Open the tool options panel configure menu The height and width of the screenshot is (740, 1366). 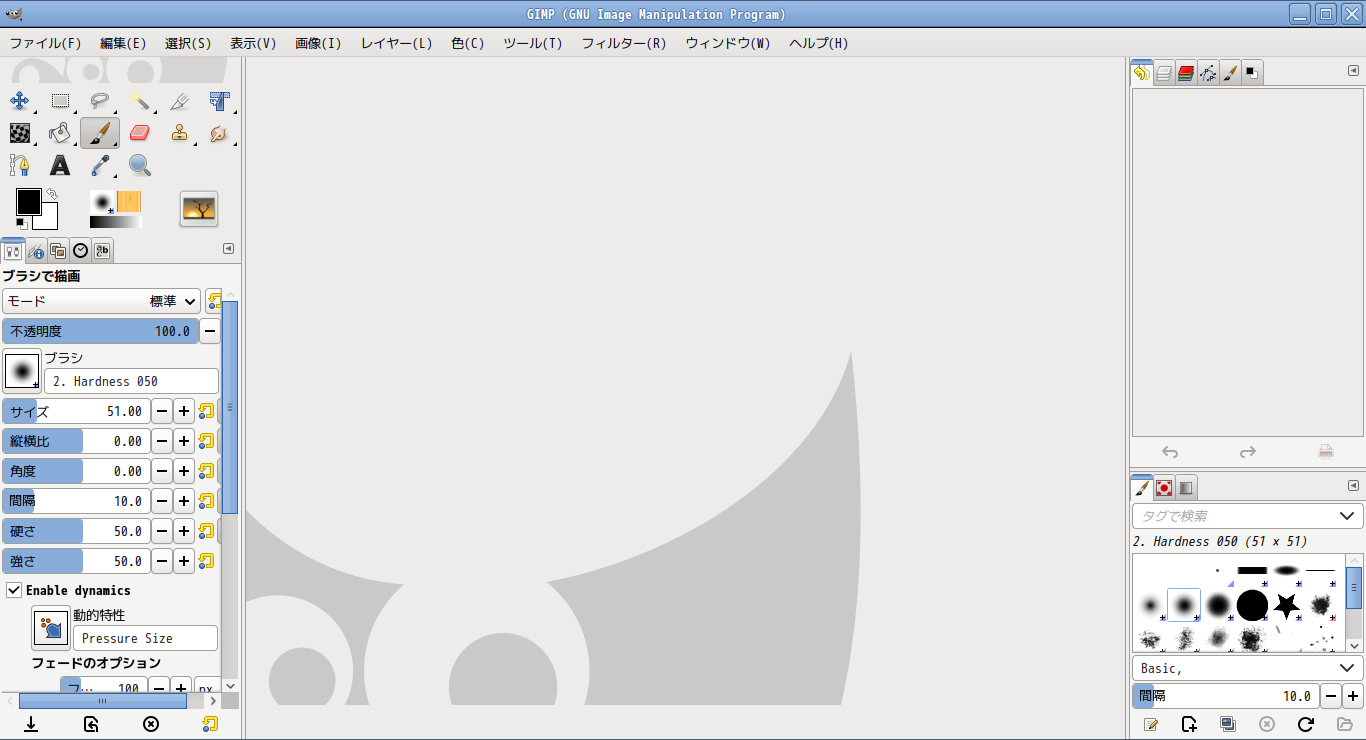tap(228, 249)
